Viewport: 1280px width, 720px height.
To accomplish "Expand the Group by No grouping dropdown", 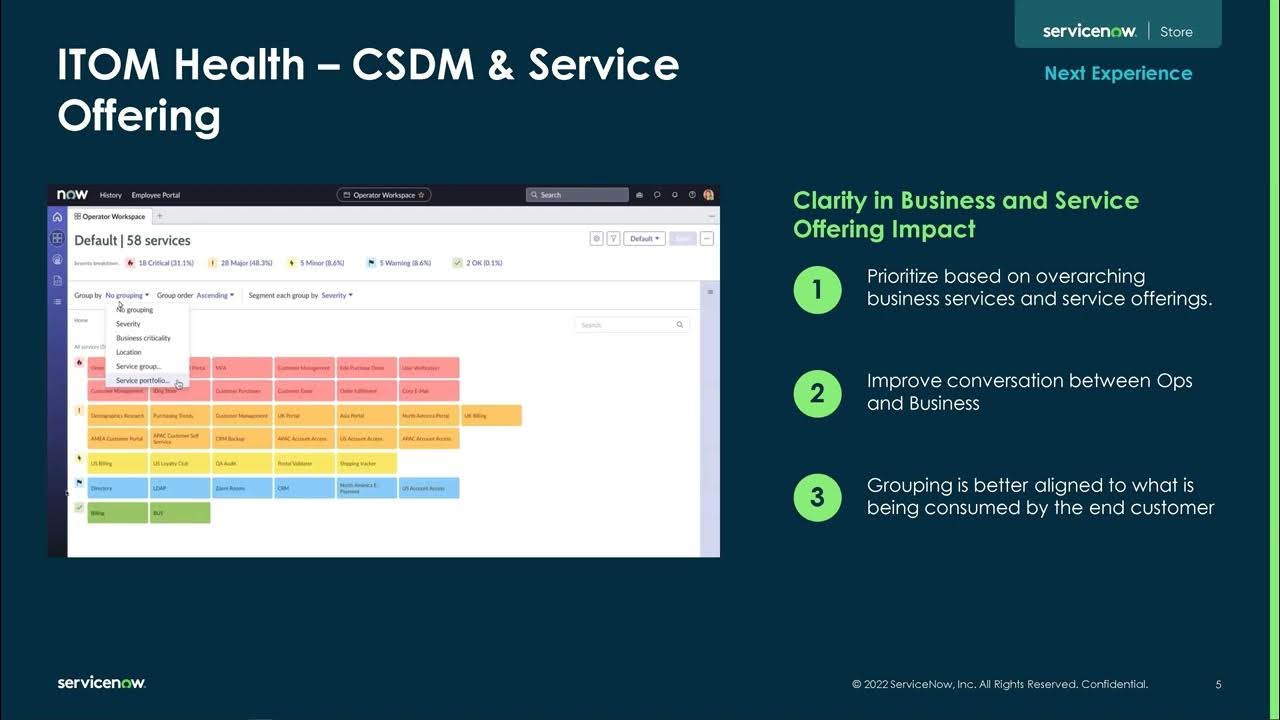I will 127,295.
